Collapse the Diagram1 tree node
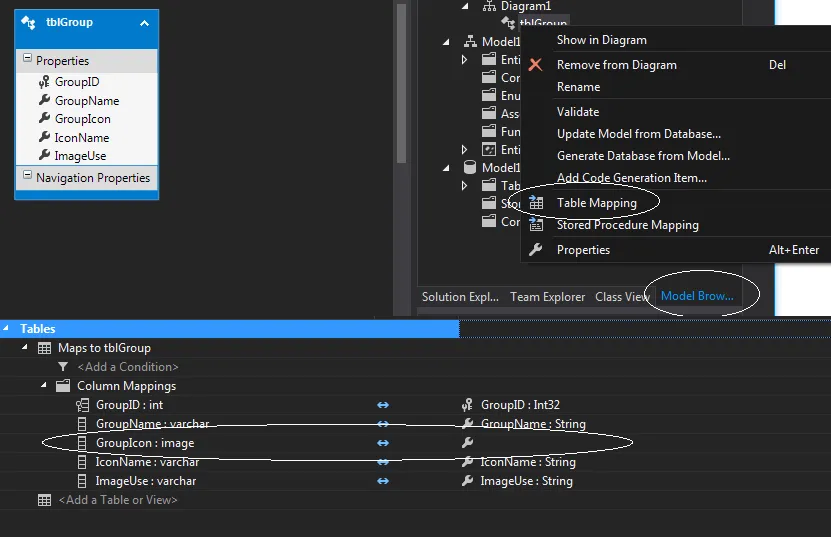Image resolution: width=831 pixels, height=540 pixels. click(x=465, y=6)
